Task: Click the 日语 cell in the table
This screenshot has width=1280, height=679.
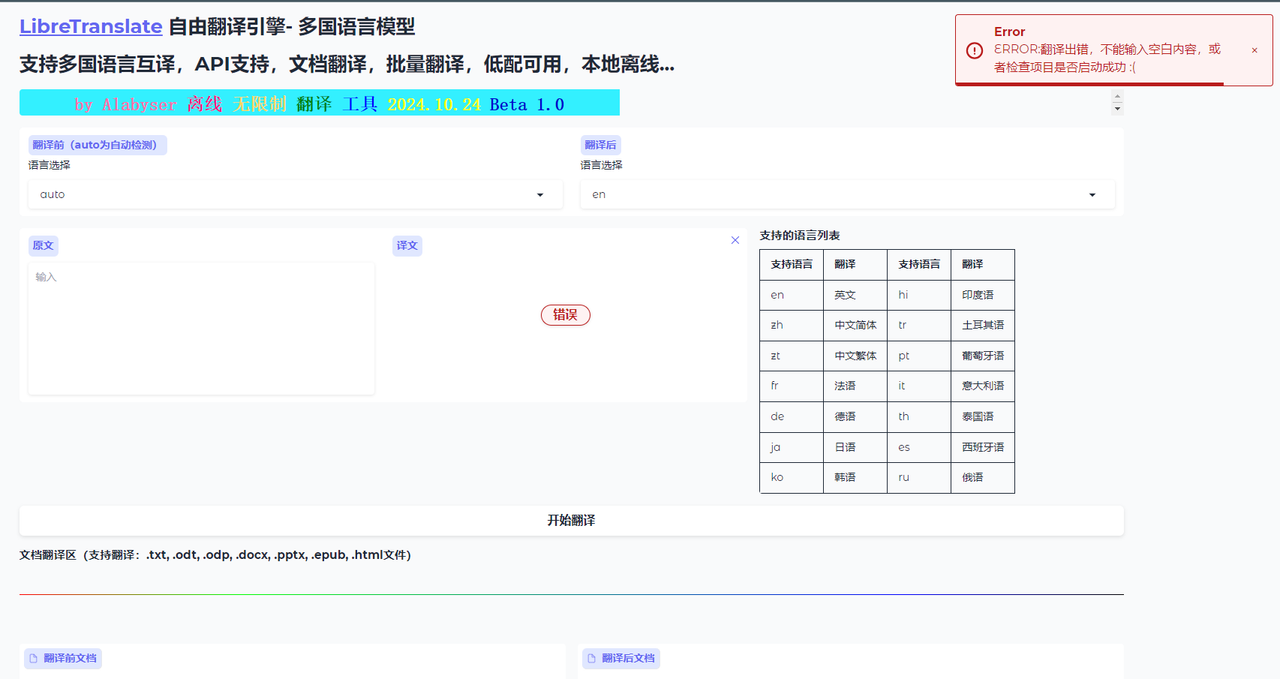Action: tap(855, 447)
